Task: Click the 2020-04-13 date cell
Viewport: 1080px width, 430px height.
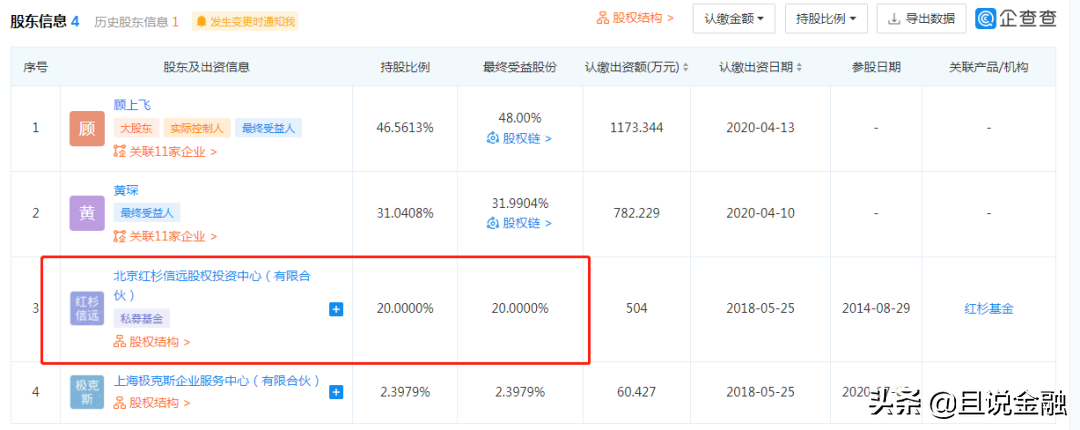Action: (x=760, y=128)
